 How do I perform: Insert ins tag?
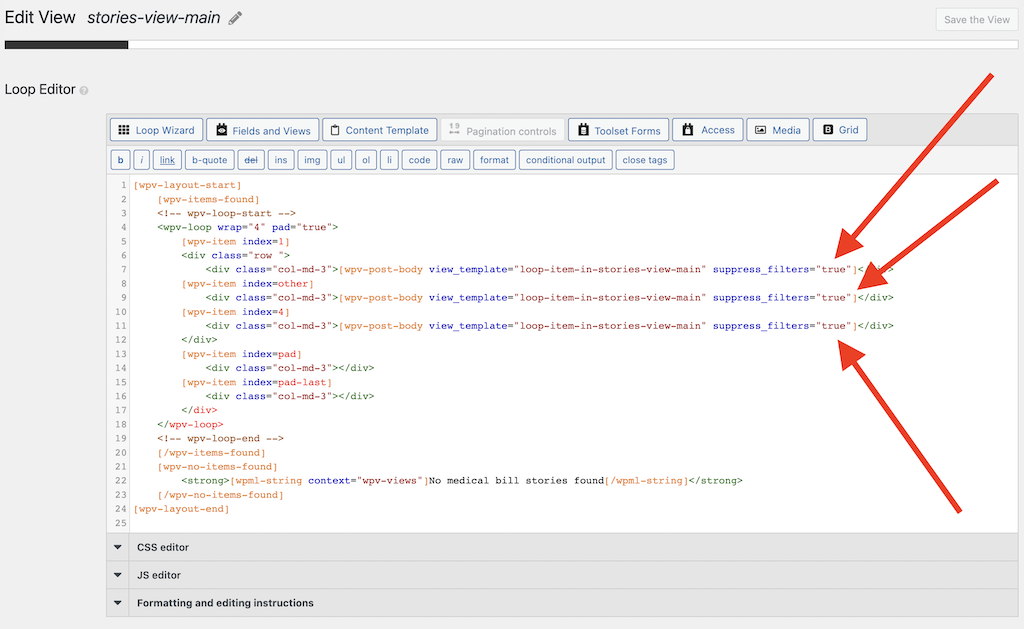(281, 160)
